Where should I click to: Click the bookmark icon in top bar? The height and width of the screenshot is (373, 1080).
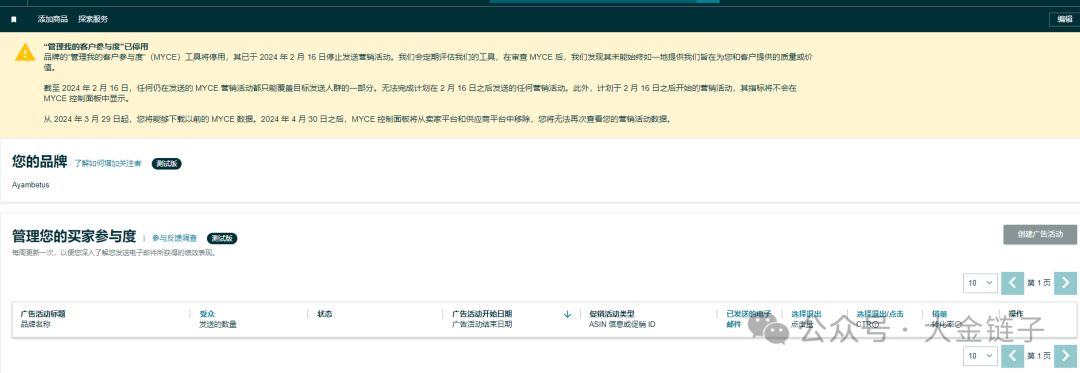point(14,20)
